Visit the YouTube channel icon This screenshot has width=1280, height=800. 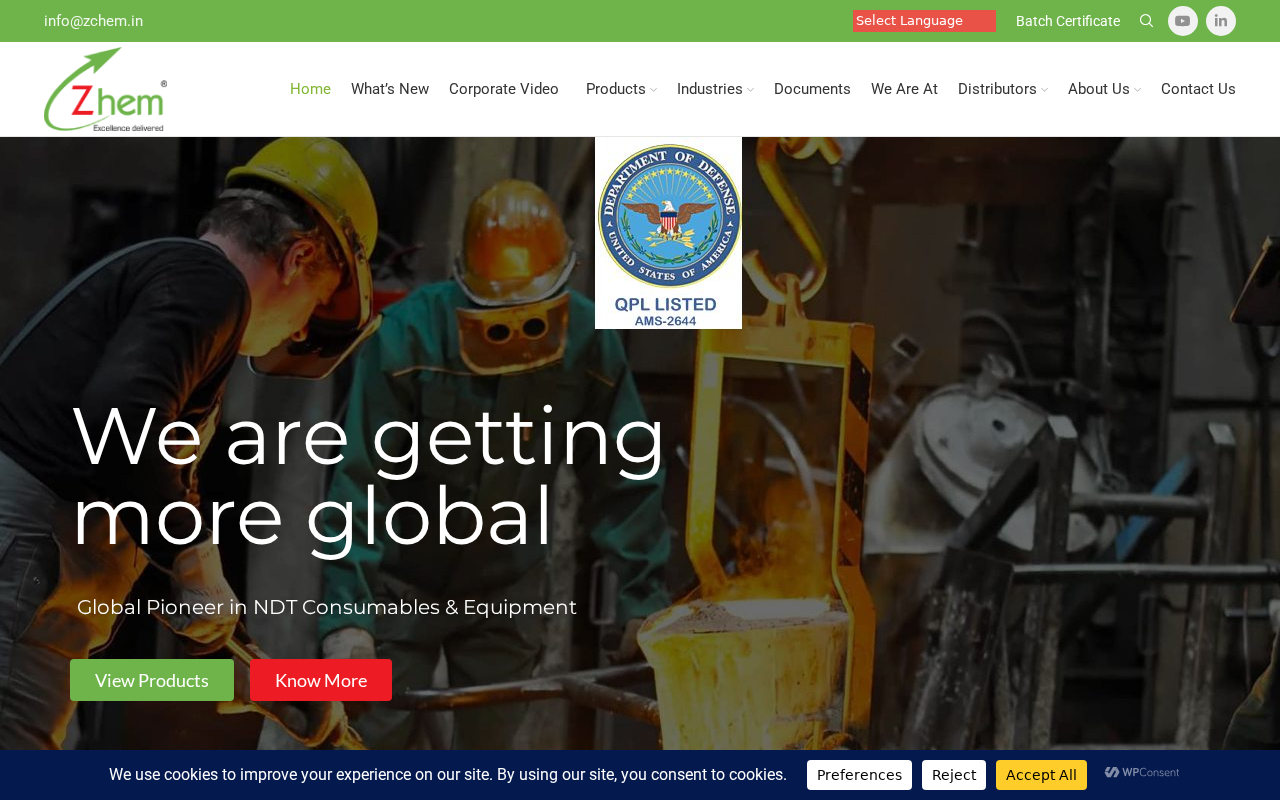coord(1183,21)
